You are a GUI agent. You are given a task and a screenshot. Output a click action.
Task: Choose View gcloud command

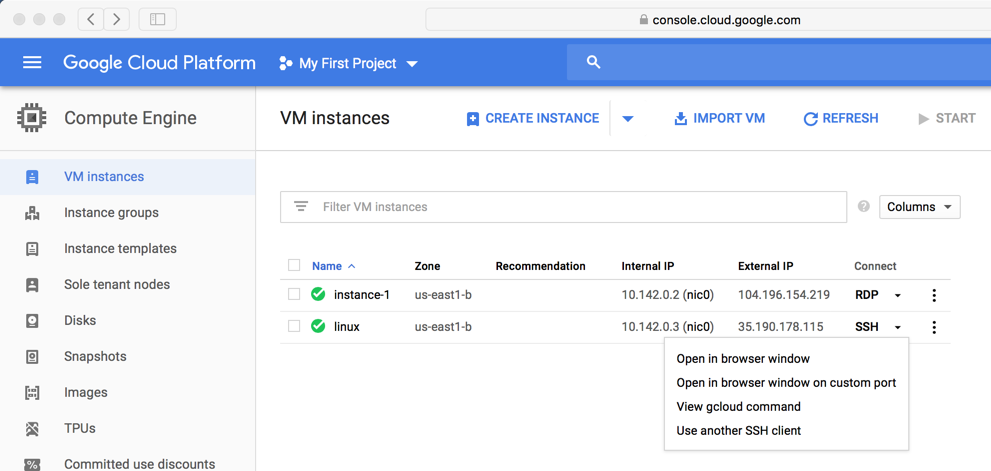tap(738, 407)
